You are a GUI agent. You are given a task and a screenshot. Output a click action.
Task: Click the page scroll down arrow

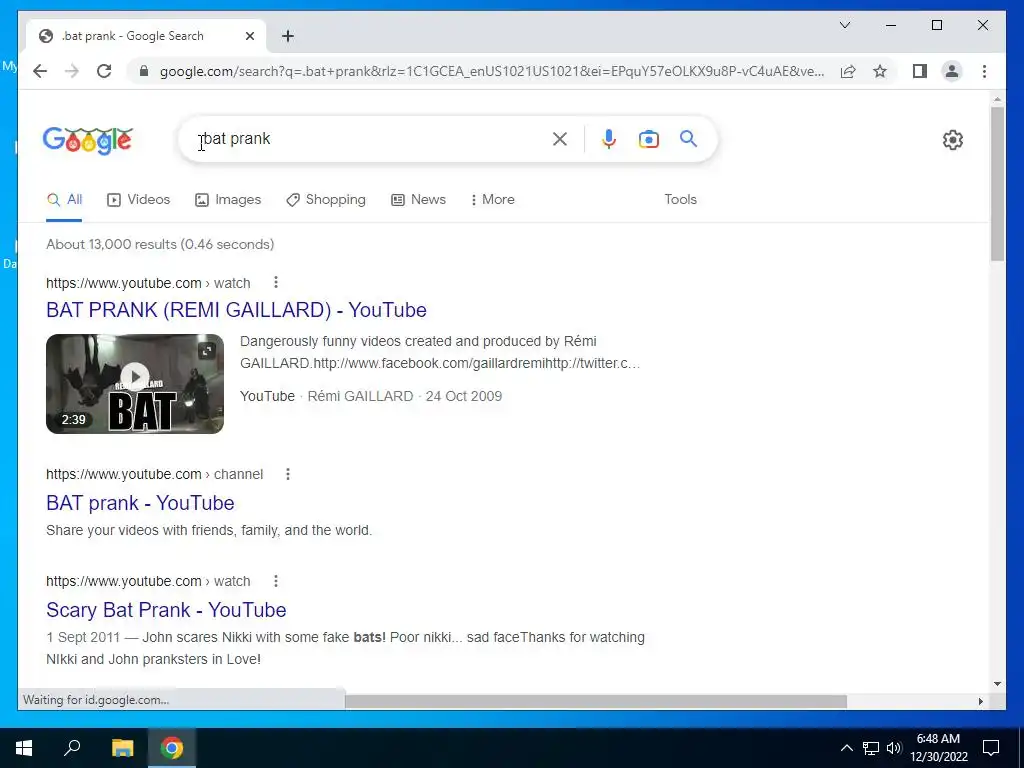pyautogui.click(x=997, y=684)
